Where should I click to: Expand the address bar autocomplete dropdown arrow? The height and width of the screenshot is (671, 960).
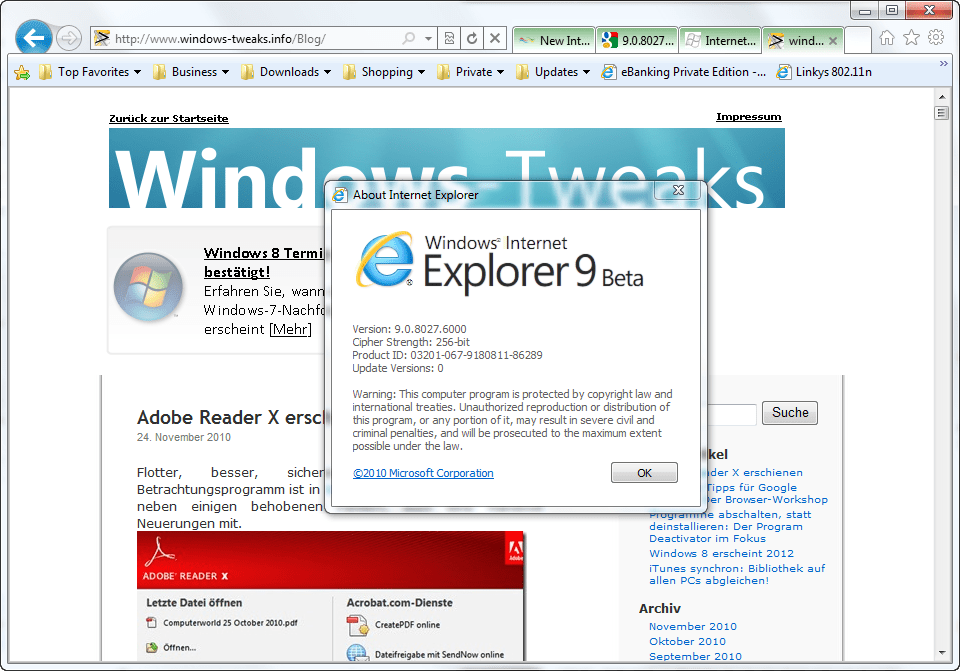428,39
